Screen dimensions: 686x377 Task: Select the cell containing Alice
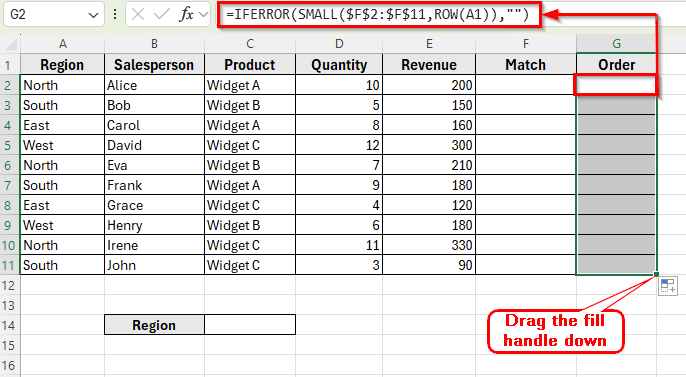click(154, 85)
